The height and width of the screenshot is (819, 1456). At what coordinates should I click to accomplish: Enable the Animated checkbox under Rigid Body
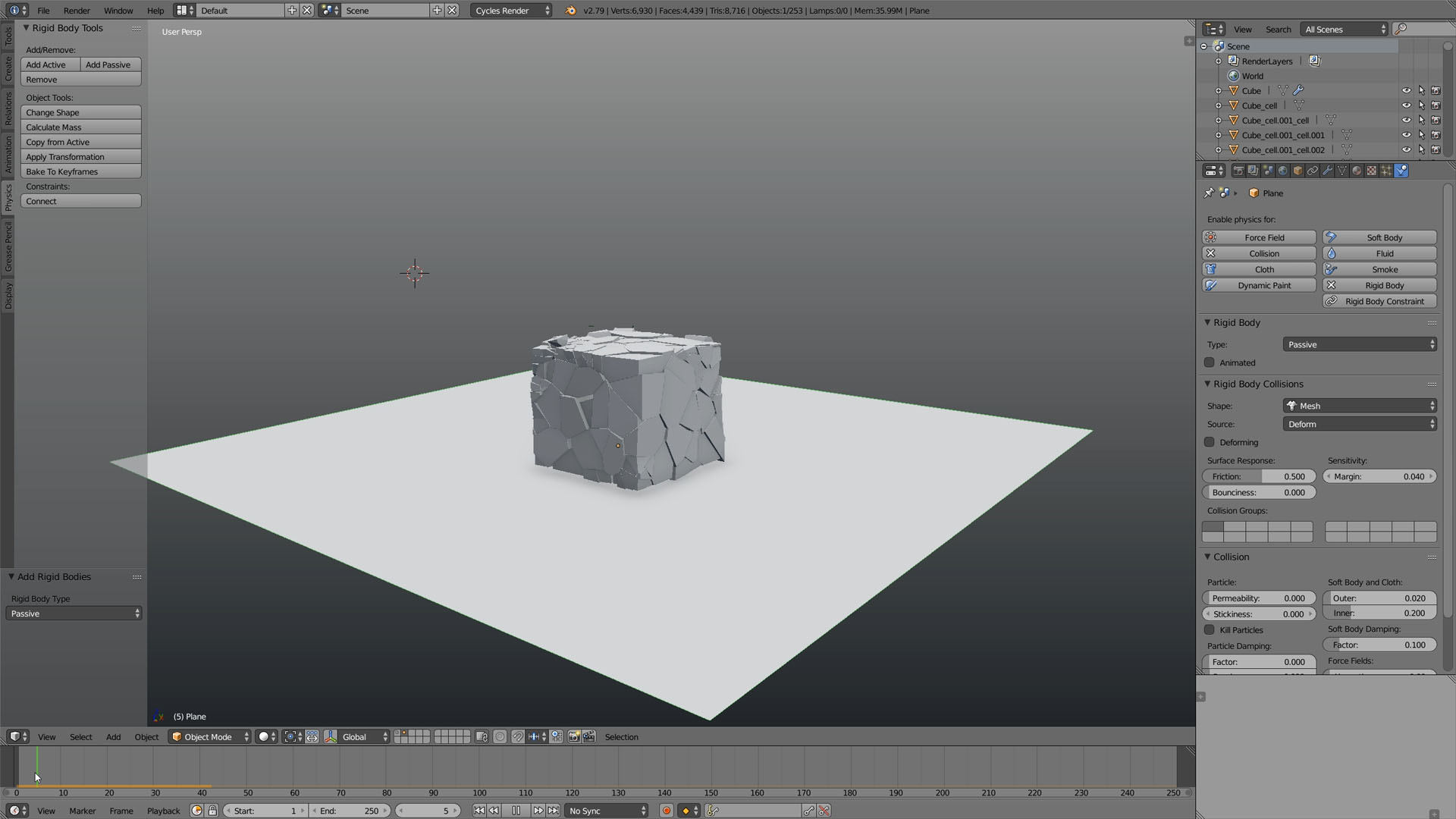(1210, 362)
